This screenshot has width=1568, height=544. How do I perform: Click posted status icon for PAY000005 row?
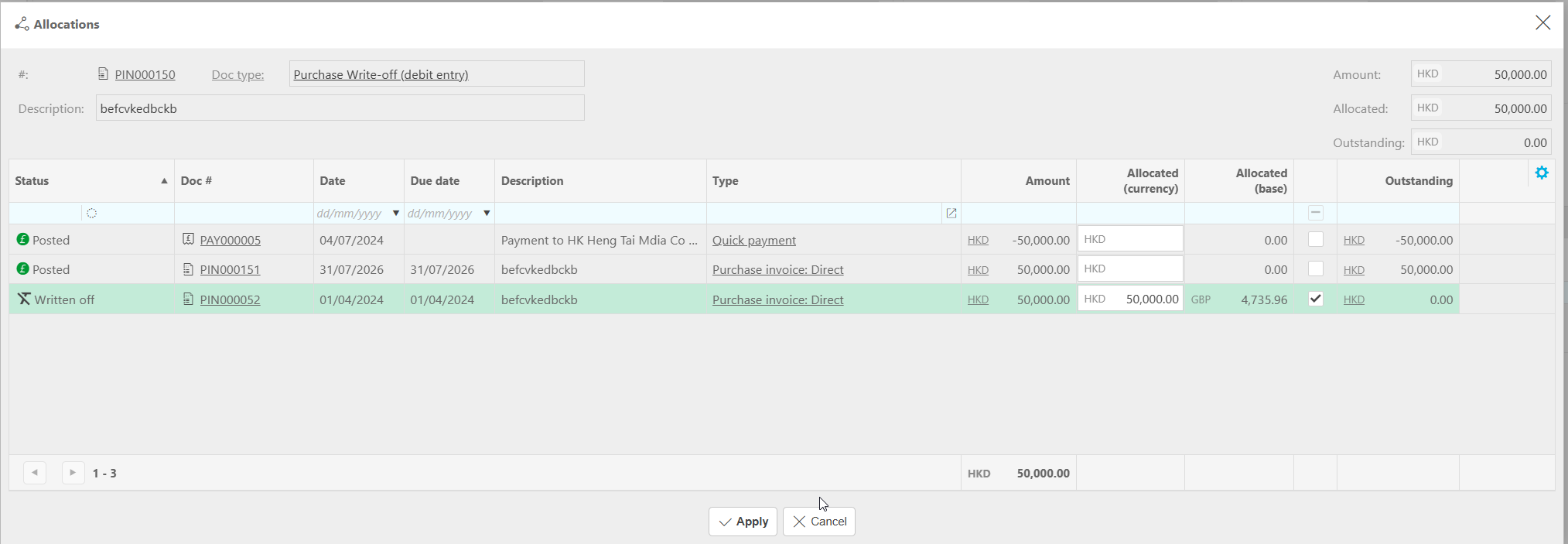[22, 239]
